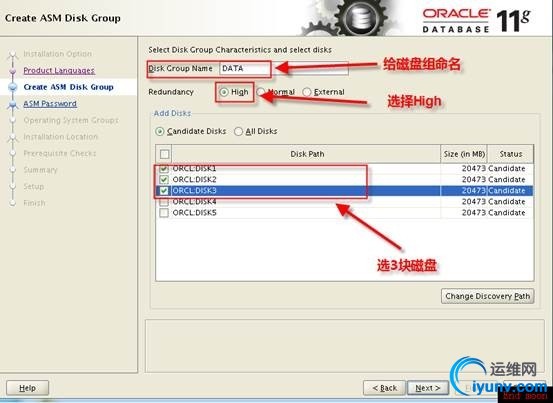Click the Candidate status of ORCL:DISK5

pyautogui.click(x=507, y=213)
